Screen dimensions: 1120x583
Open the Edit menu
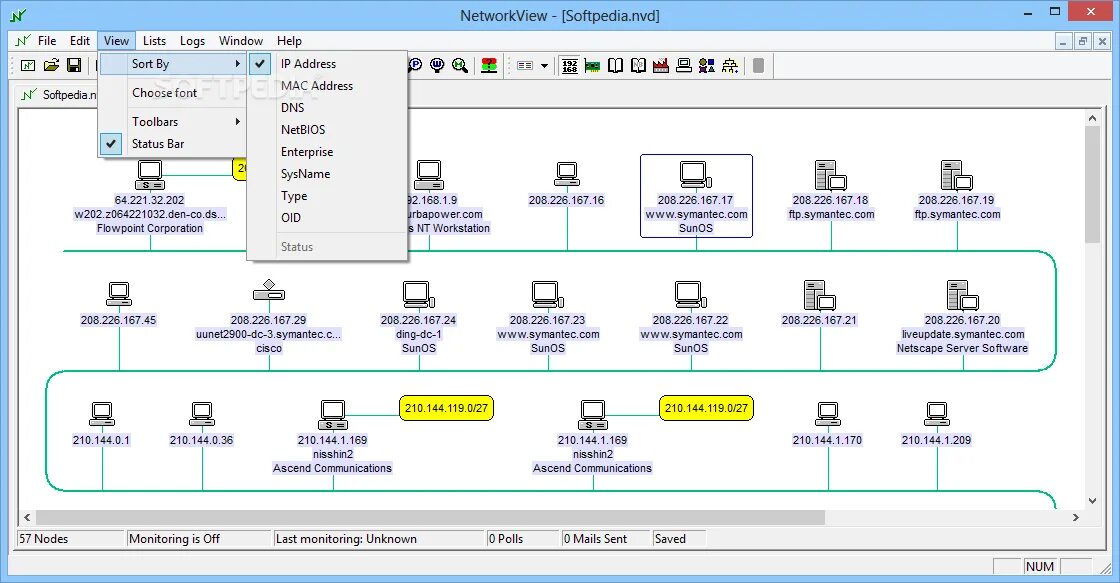(x=80, y=41)
